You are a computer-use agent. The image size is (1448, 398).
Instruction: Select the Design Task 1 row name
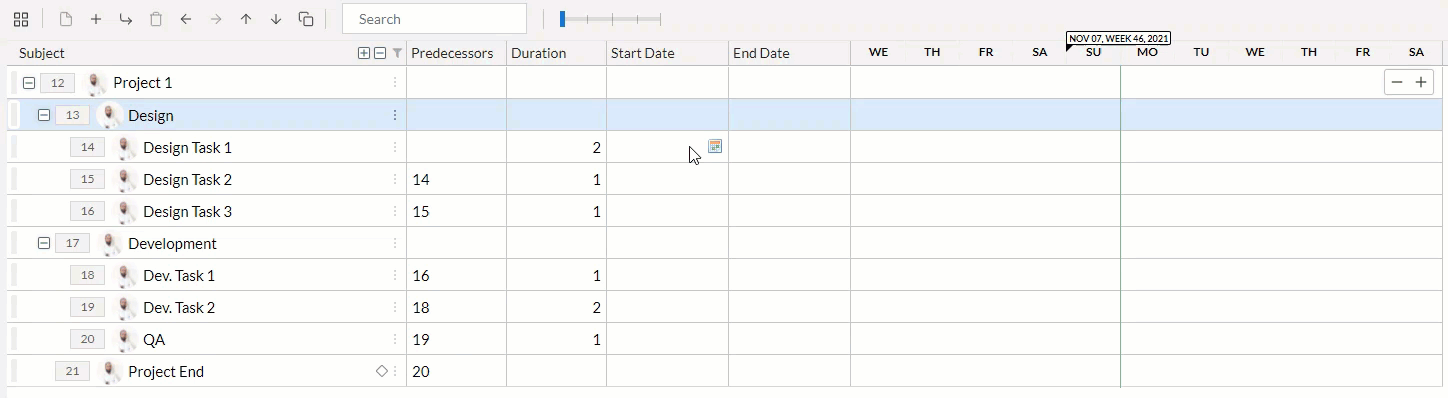pos(187,147)
